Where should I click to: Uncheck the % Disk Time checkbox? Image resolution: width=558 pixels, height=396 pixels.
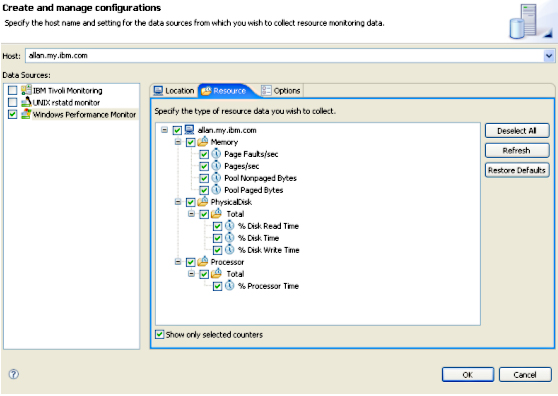217,238
